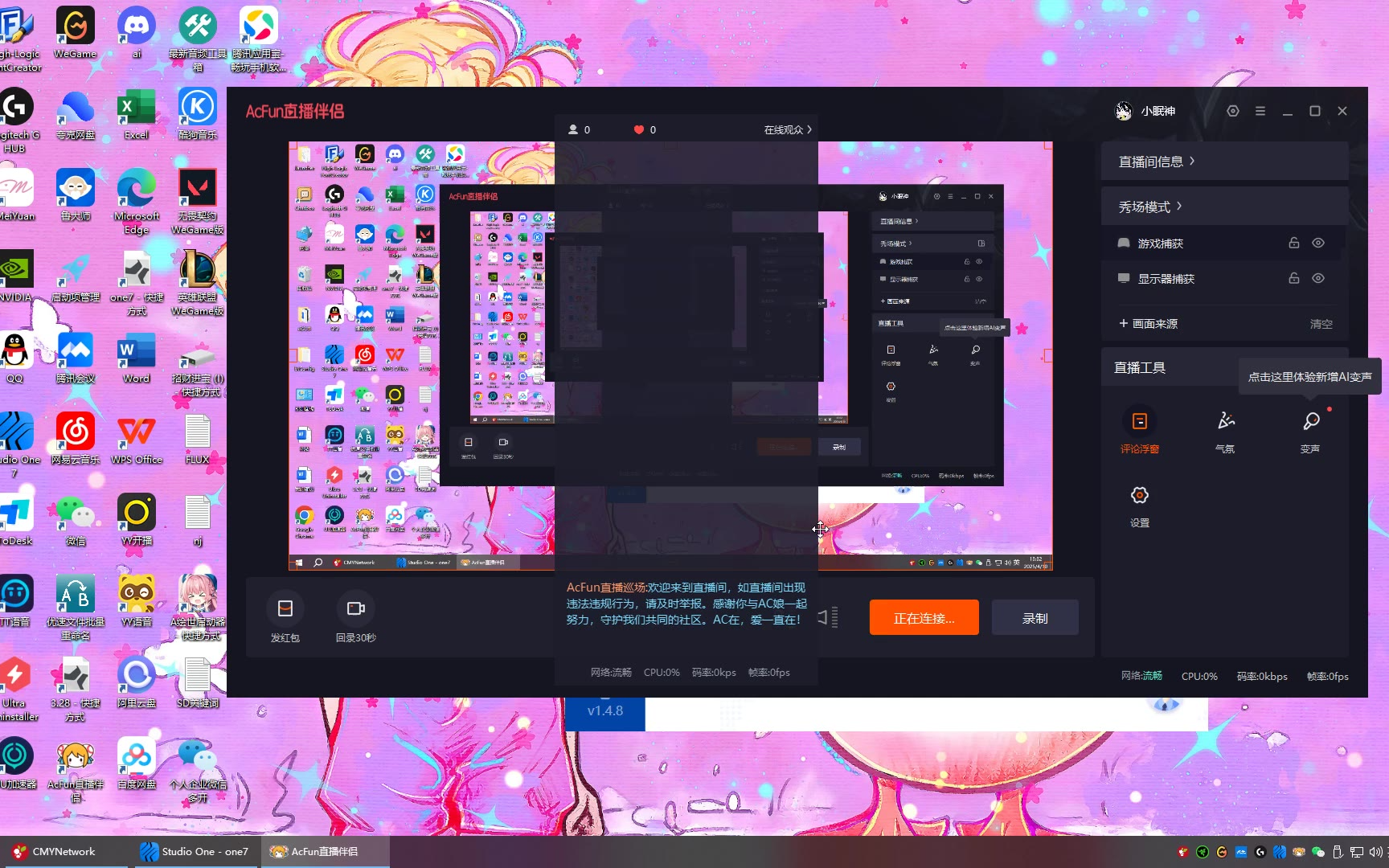Open Microsoft Edge desktop shortcut

pos(137,203)
